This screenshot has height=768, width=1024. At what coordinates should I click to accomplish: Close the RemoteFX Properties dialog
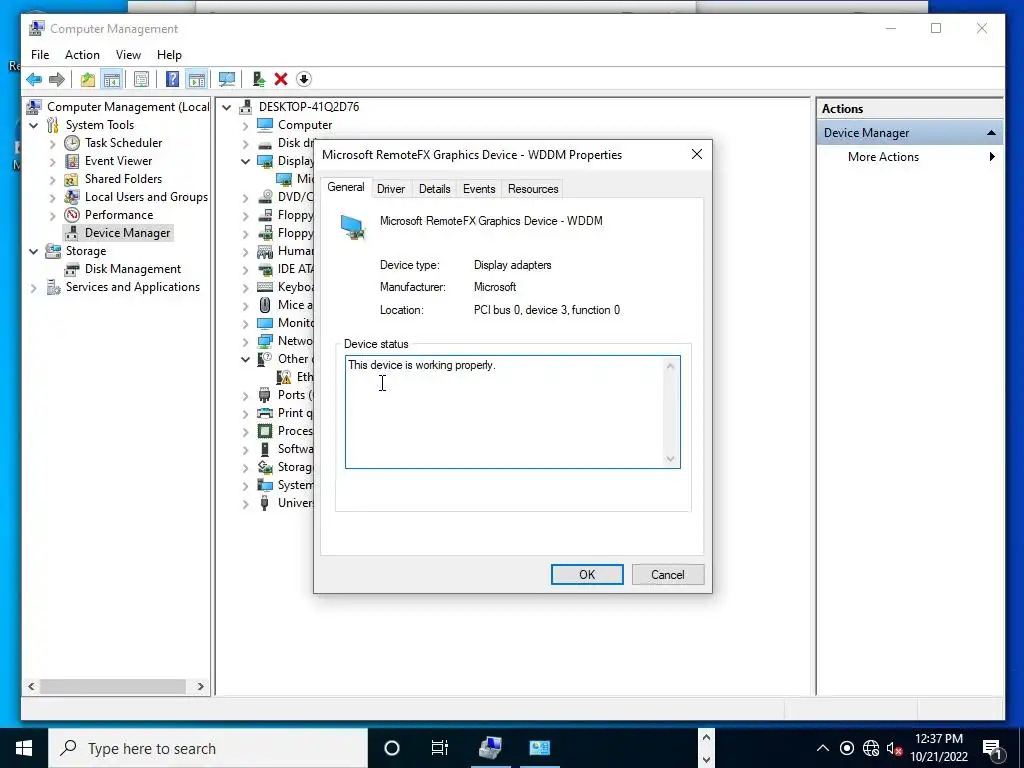pyautogui.click(x=697, y=154)
